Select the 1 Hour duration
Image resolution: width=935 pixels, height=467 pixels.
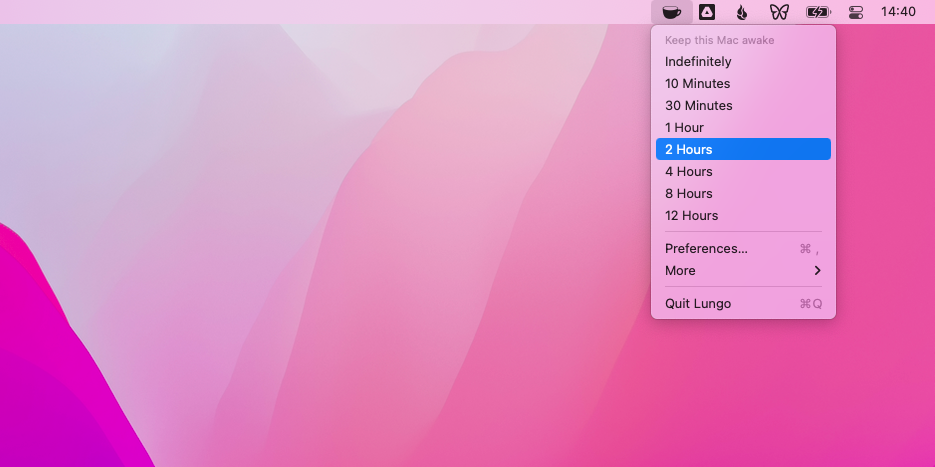tap(743, 128)
